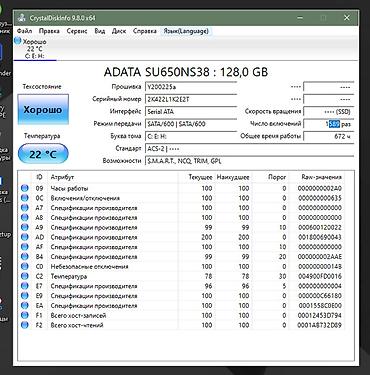Click the Текущее column header

point(196,177)
